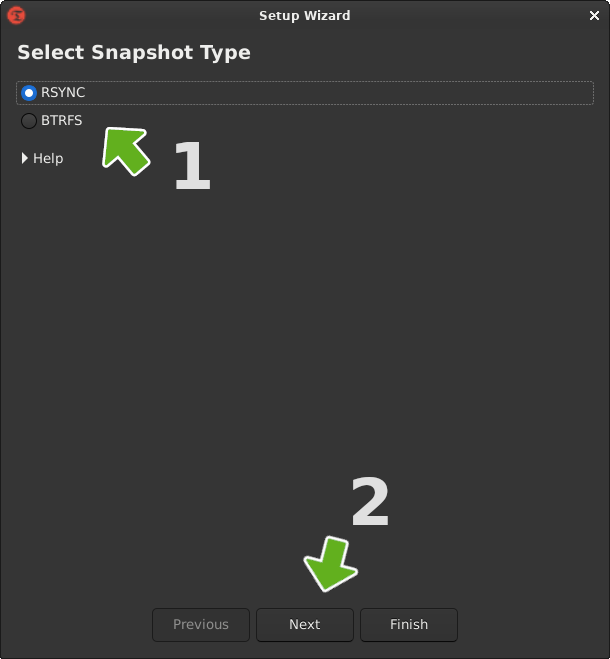Screen dimensions: 610x659
Task: Click the Timeshift app icon in title bar
Action: [x=16, y=15]
